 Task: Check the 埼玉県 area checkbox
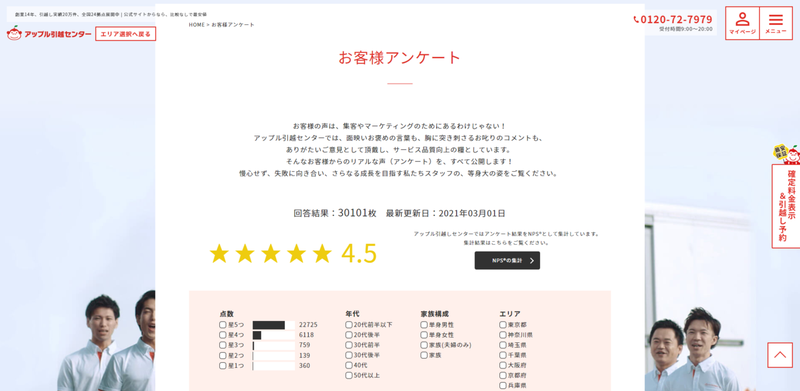pos(503,345)
